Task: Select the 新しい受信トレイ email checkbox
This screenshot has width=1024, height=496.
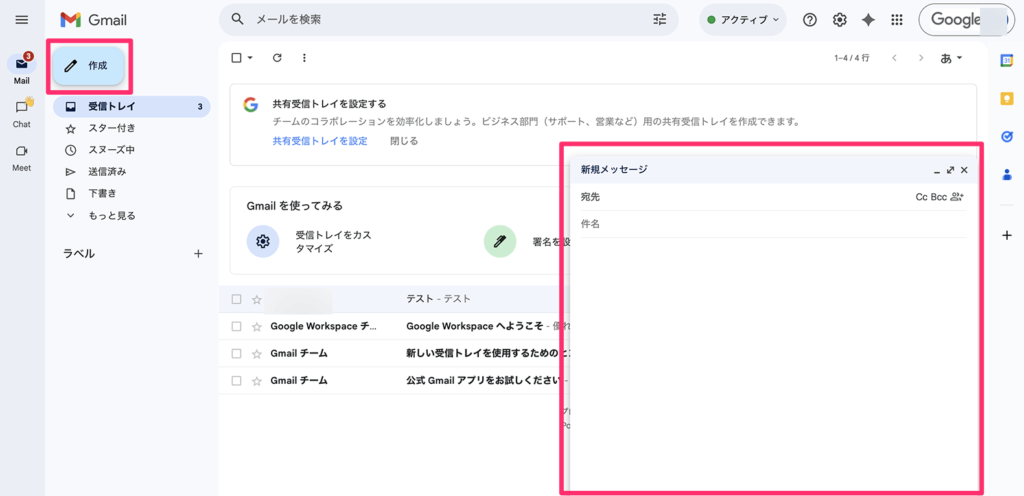Action: click(x=236, y=354)
